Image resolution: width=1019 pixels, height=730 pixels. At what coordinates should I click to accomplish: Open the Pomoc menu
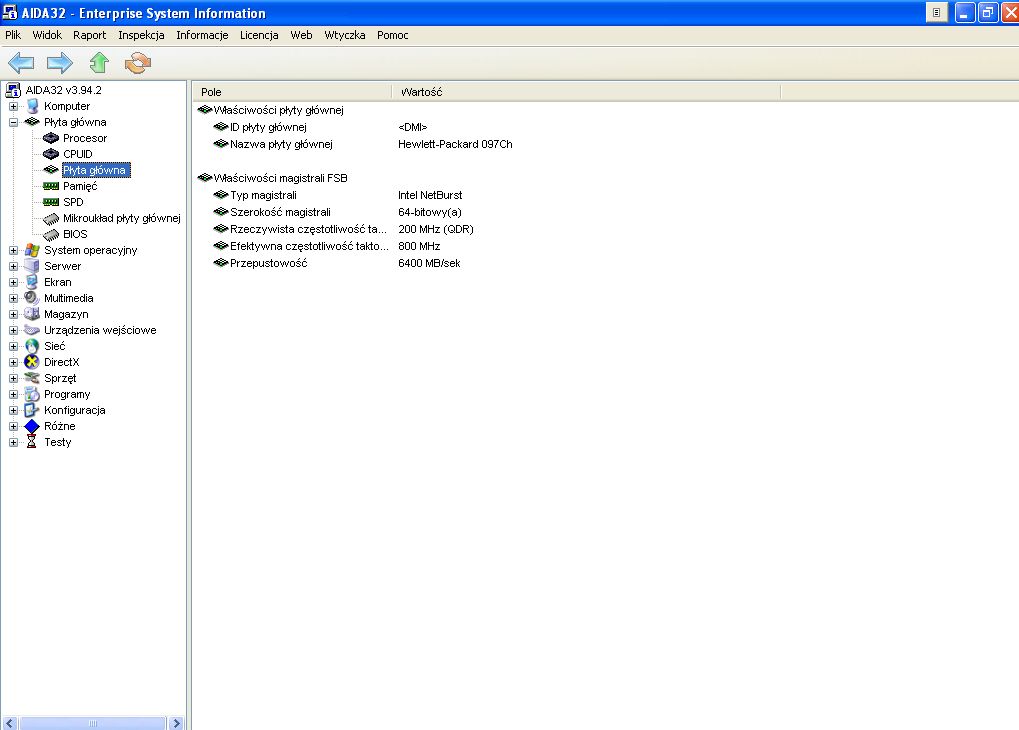[x=392, y=35]
